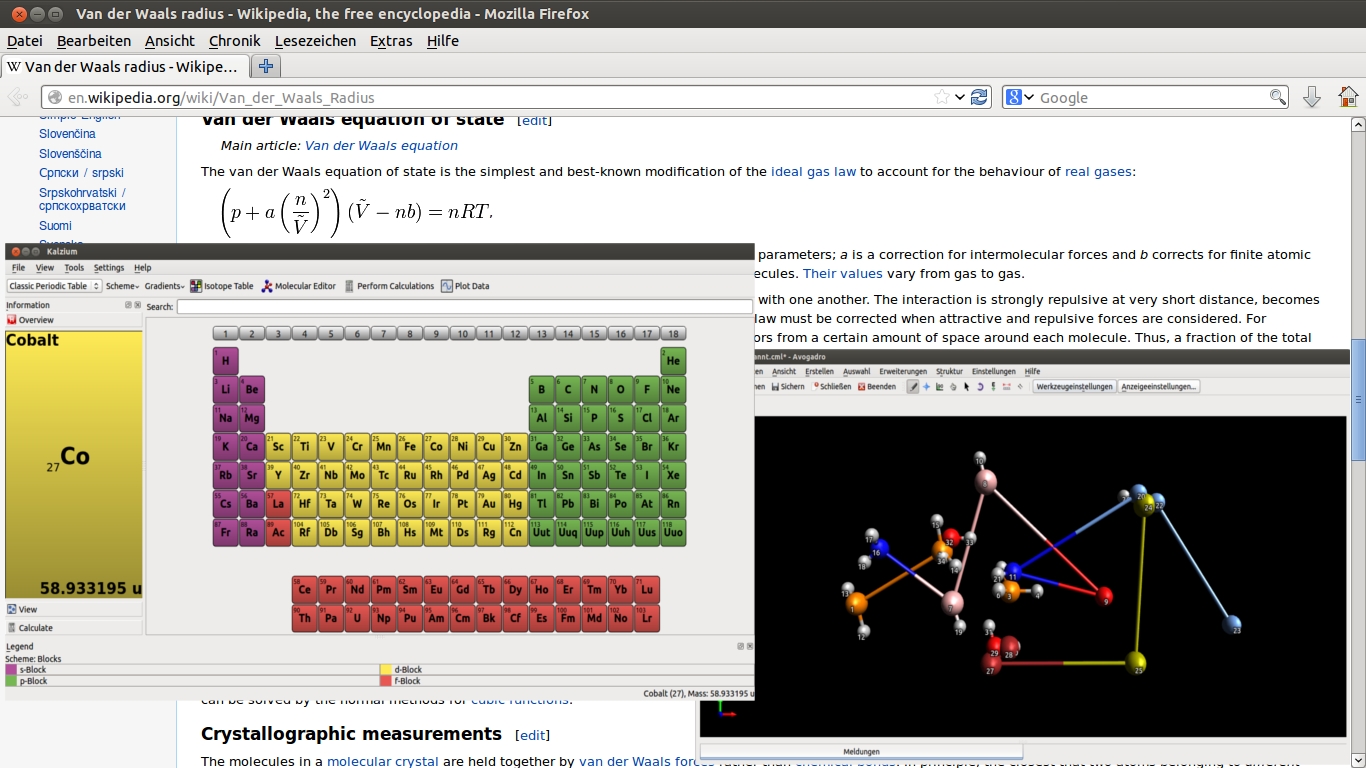Open the Overview section in Kalzium sidebar
The height and width of the screenshot is (768, 1366).
(74, 320)
